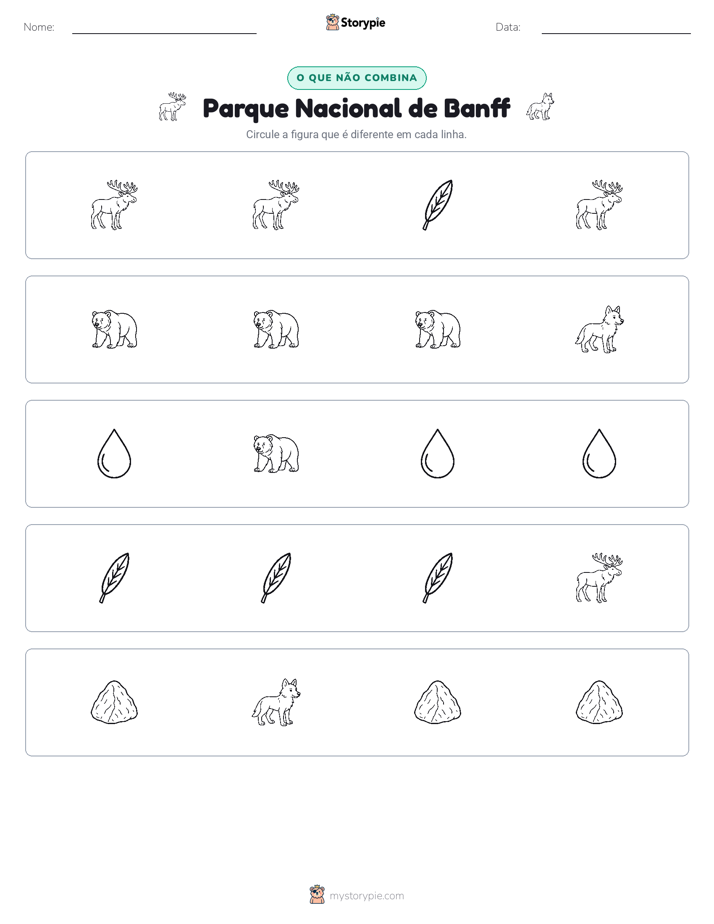Click the third rock pile in the bottom row
Screen dimensions: 714x924
coord(438,702)
